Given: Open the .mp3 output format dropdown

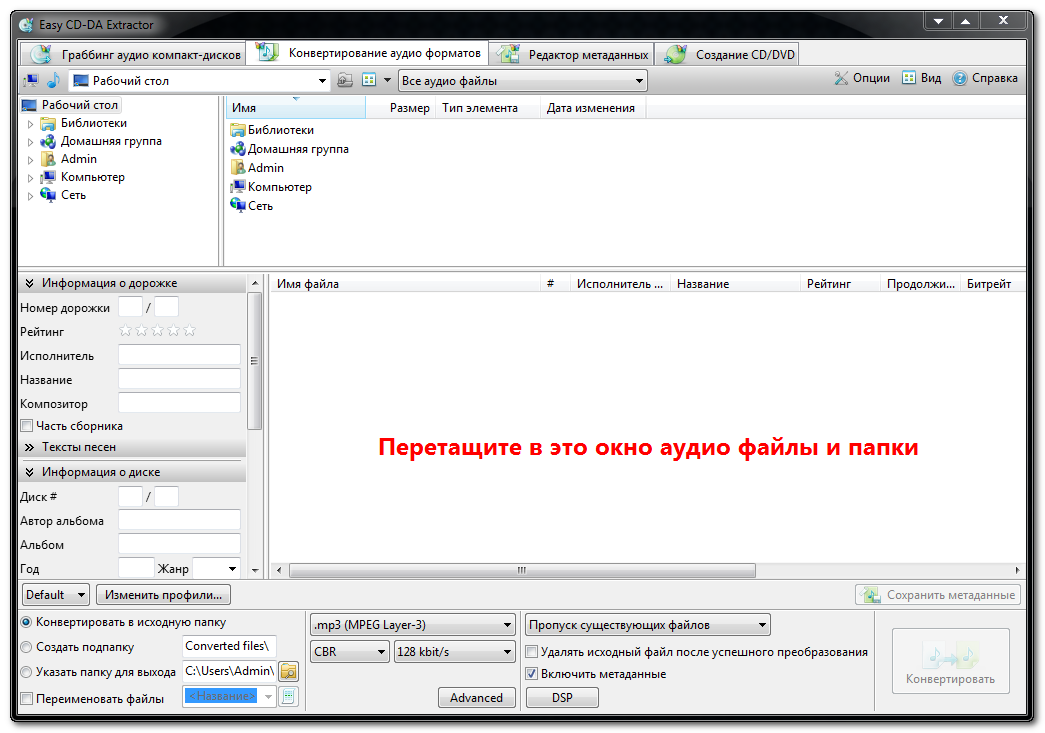Looking at the screenshot, I should [x=412, y=625].
